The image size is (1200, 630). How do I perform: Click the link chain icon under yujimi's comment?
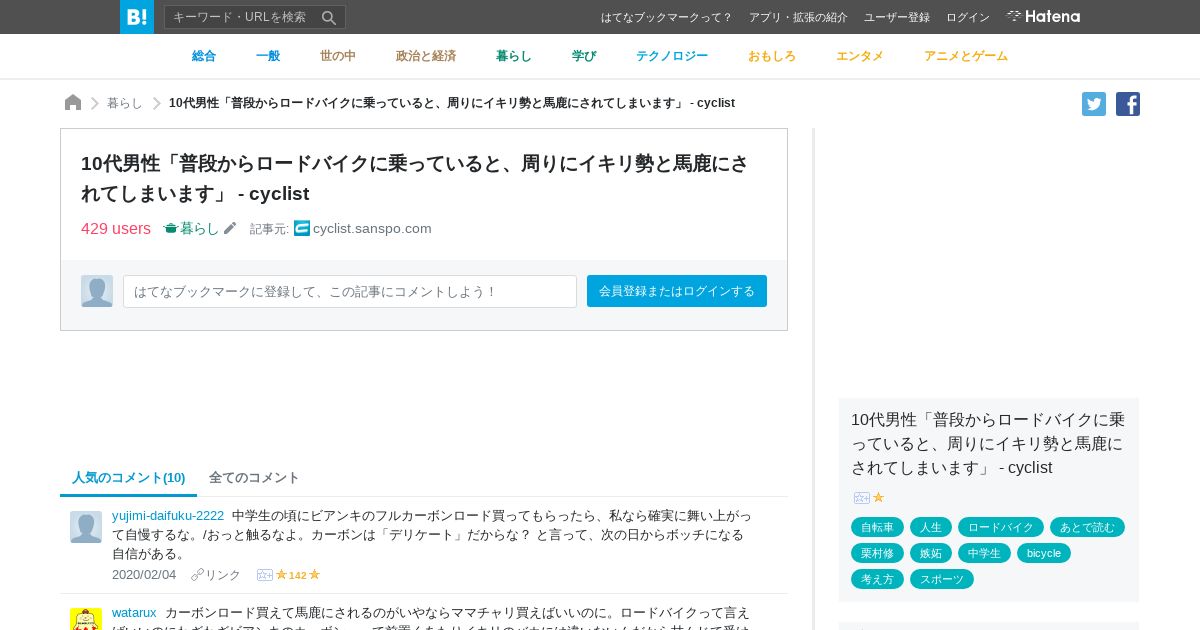click(x=197, y=575)
